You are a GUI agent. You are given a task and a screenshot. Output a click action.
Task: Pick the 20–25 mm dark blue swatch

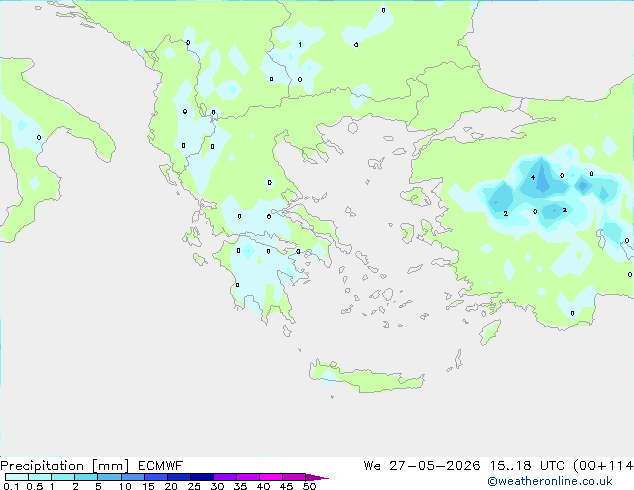pyautogui.click(x=179, y=477)
